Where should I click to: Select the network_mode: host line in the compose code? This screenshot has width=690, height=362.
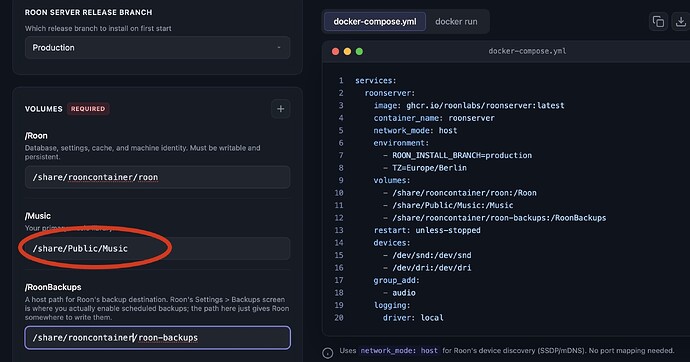[415, 131]
